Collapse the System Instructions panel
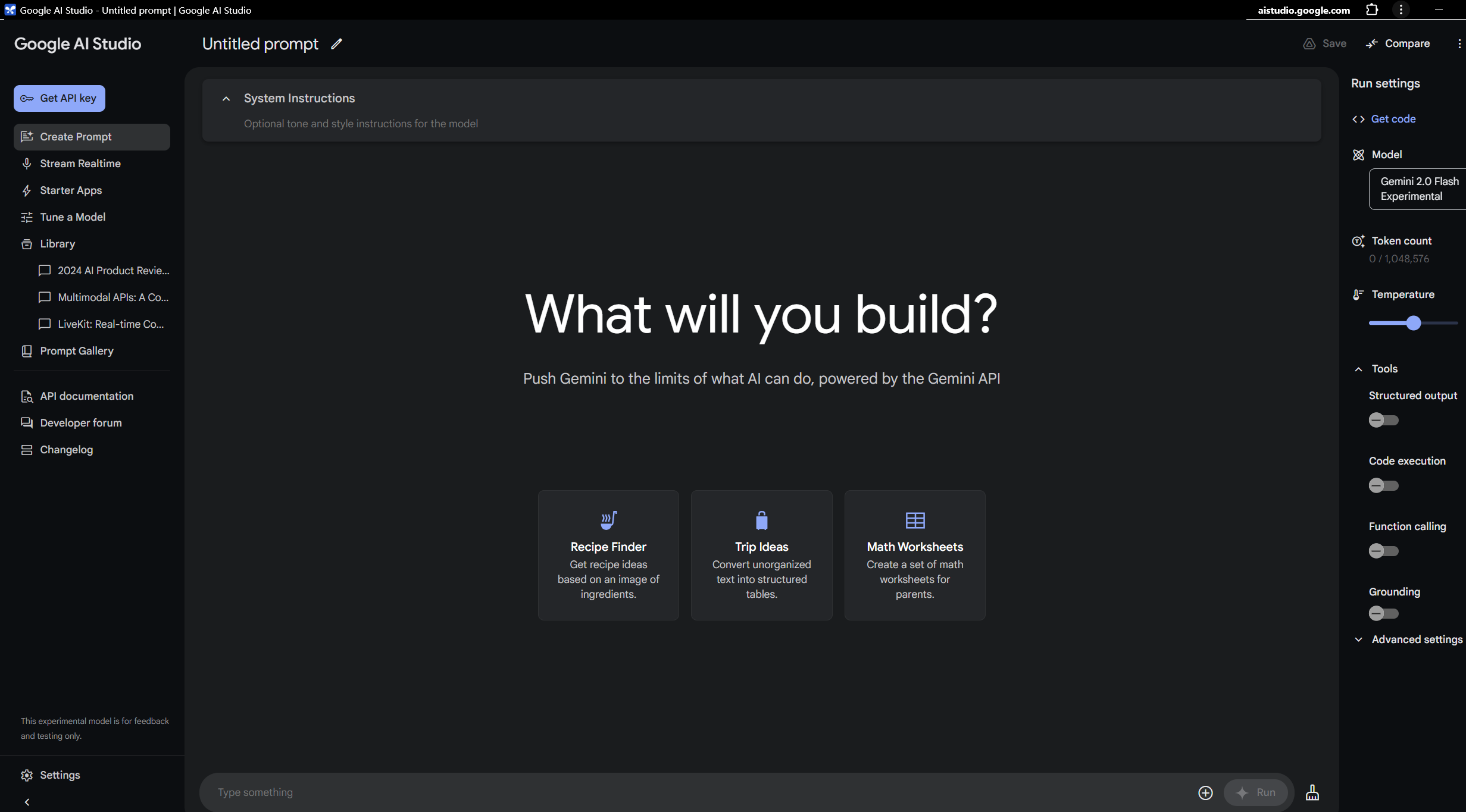 tap(226, 99)
